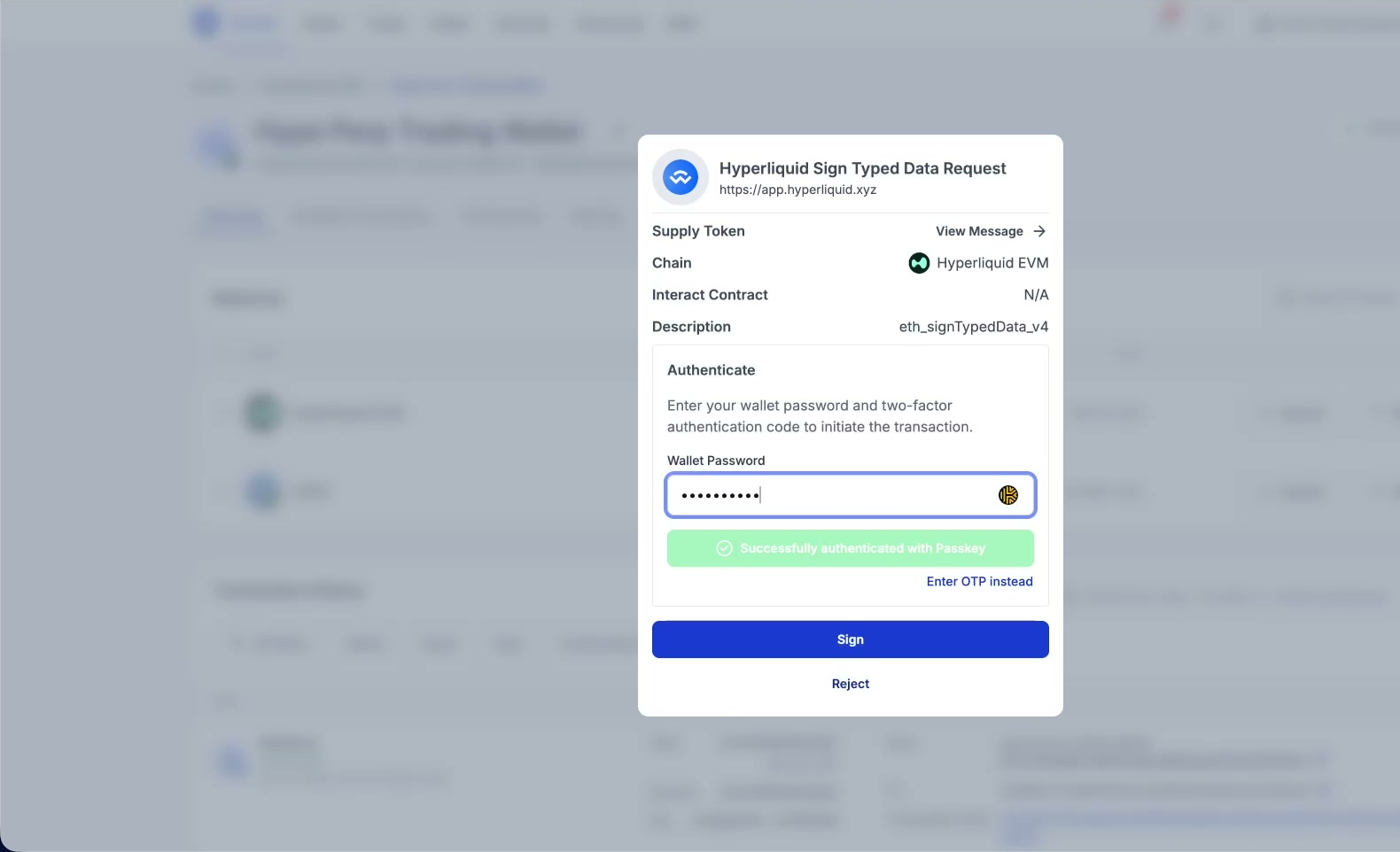Click the Hyperliquid EVM chain icon

pyautogui.click(x=919, y=263)
